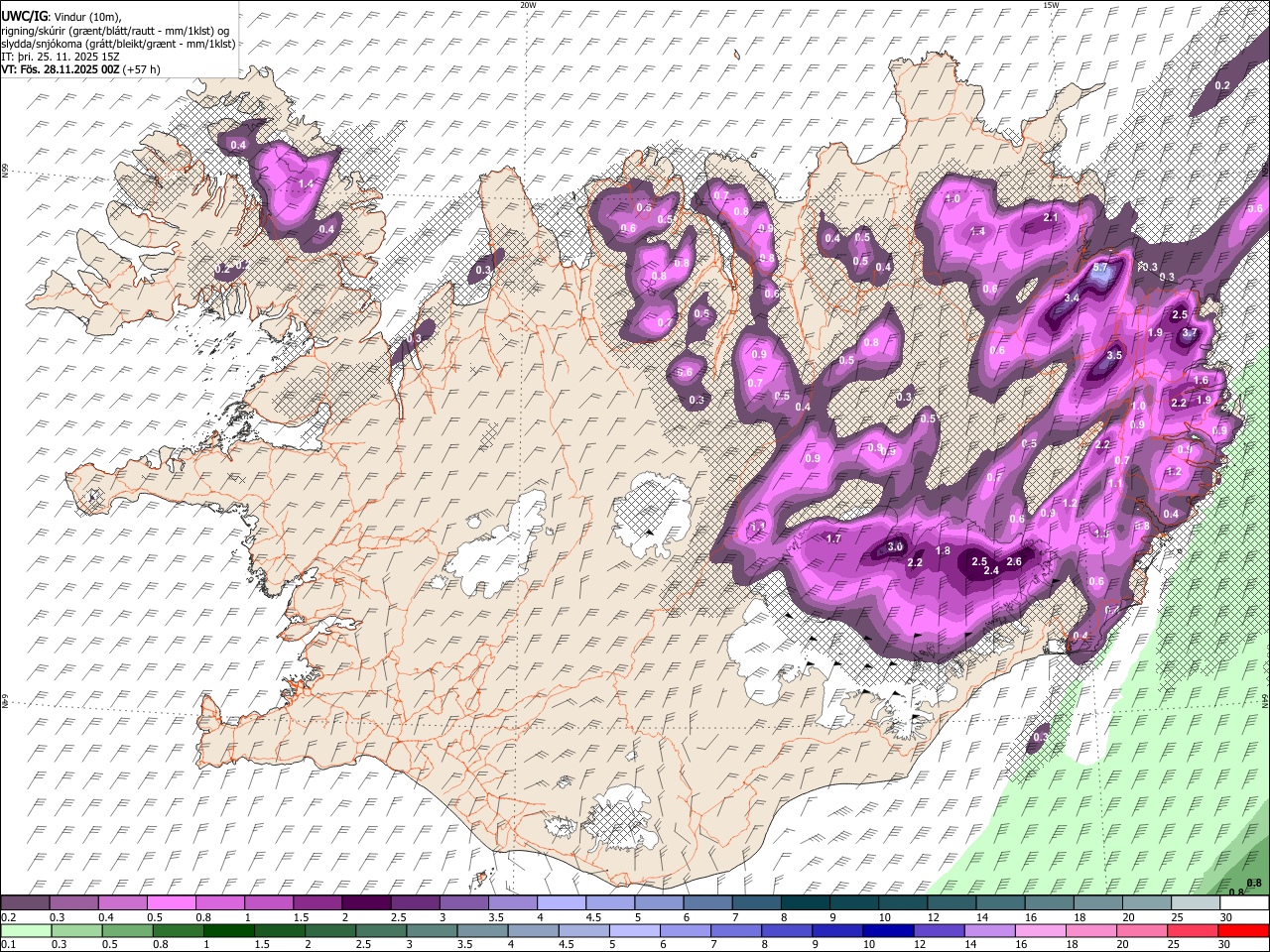The image size is (1270, 952).
Task: Click the 3.4 snowfall value on the map
Action: (x=1072, y=297)
